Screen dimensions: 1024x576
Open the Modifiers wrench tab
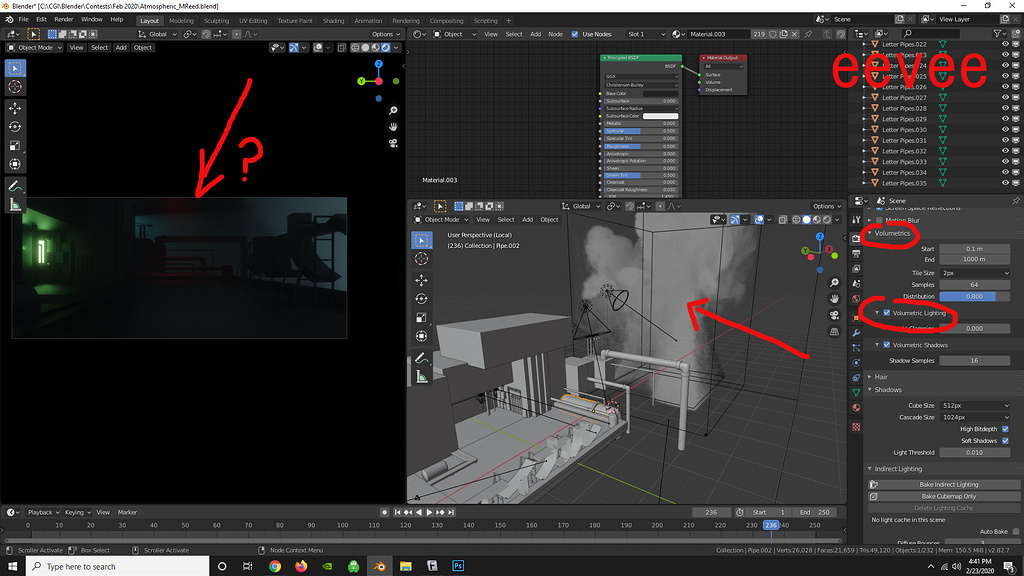tap(856, 333)
